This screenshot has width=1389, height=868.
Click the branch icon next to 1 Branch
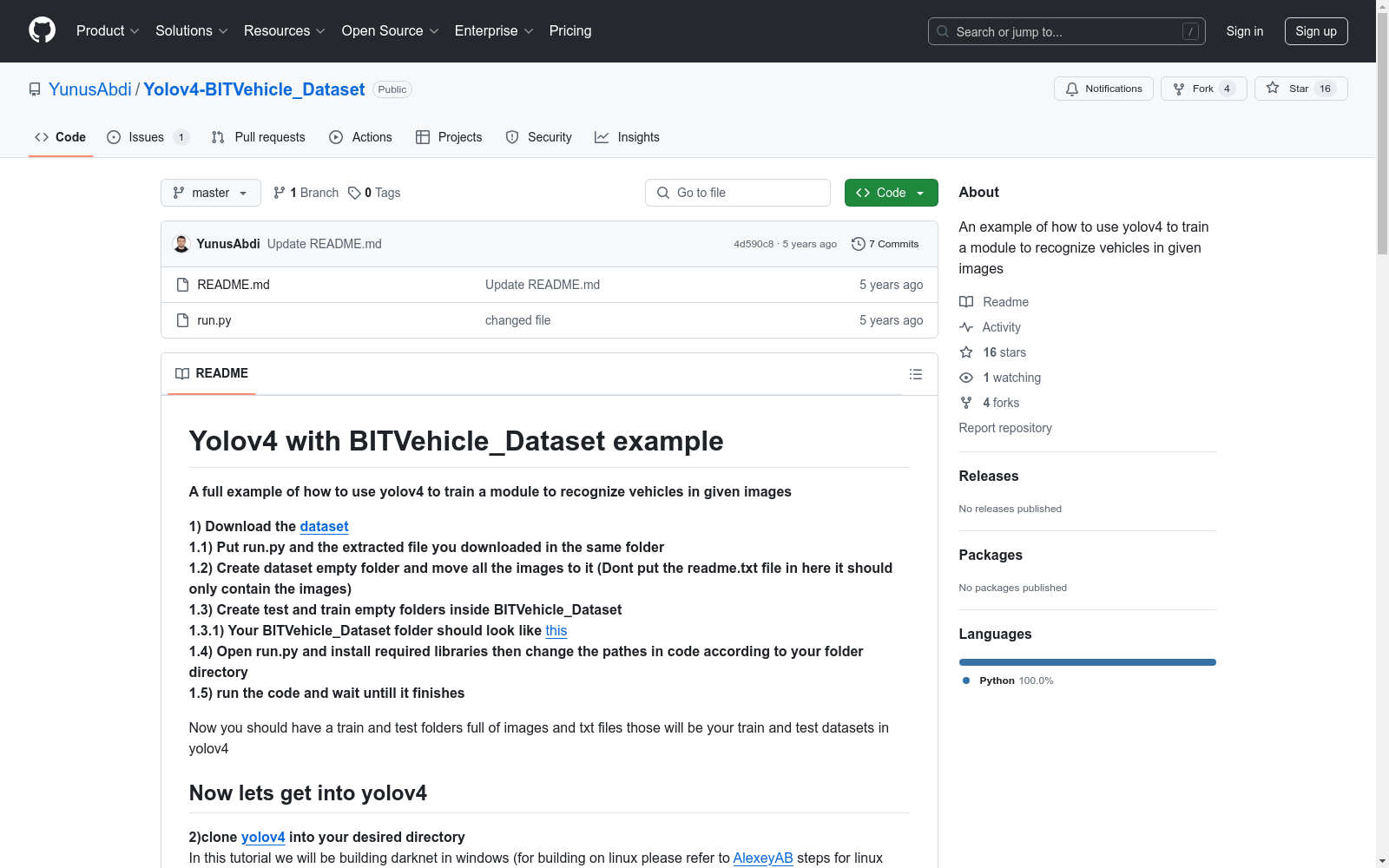(280, 193)
